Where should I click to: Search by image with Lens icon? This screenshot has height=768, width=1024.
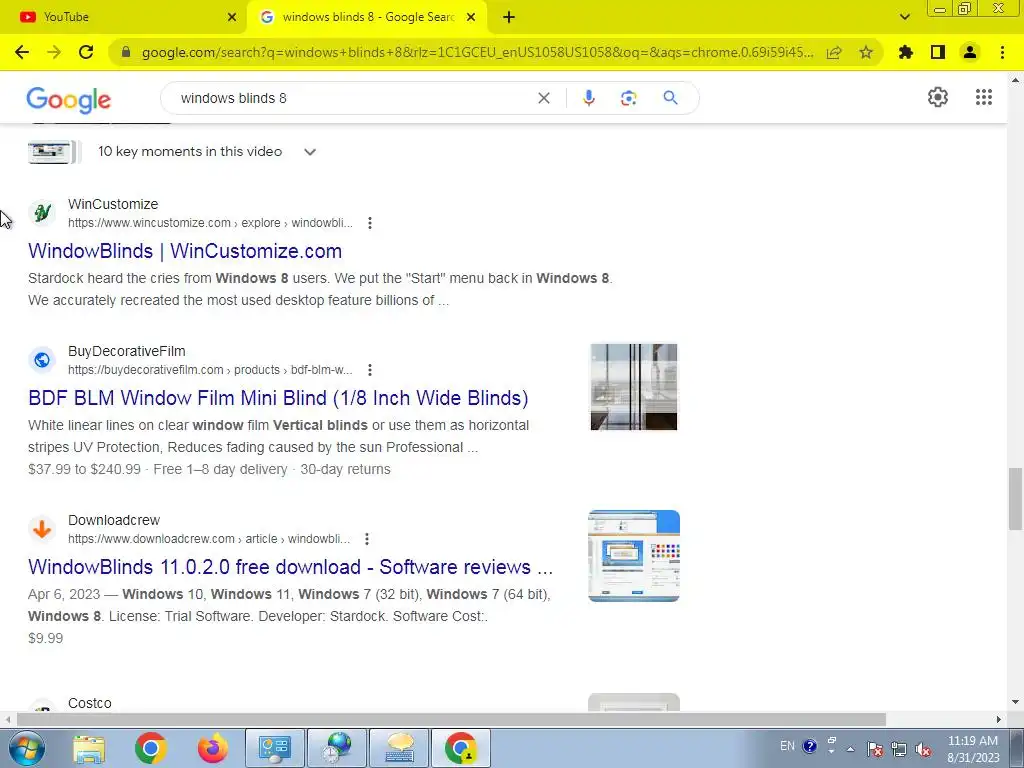pyautogui.click(x=628, y=98)
